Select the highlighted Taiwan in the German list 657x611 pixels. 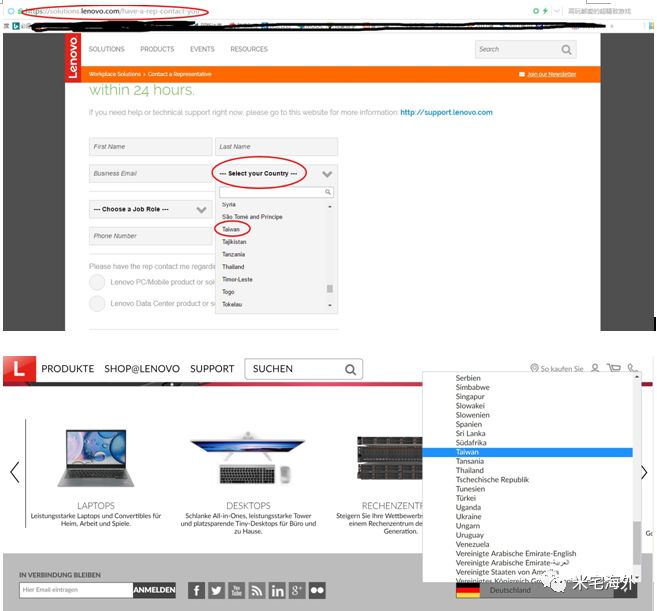pyautogui.click(x=528, y=452)
